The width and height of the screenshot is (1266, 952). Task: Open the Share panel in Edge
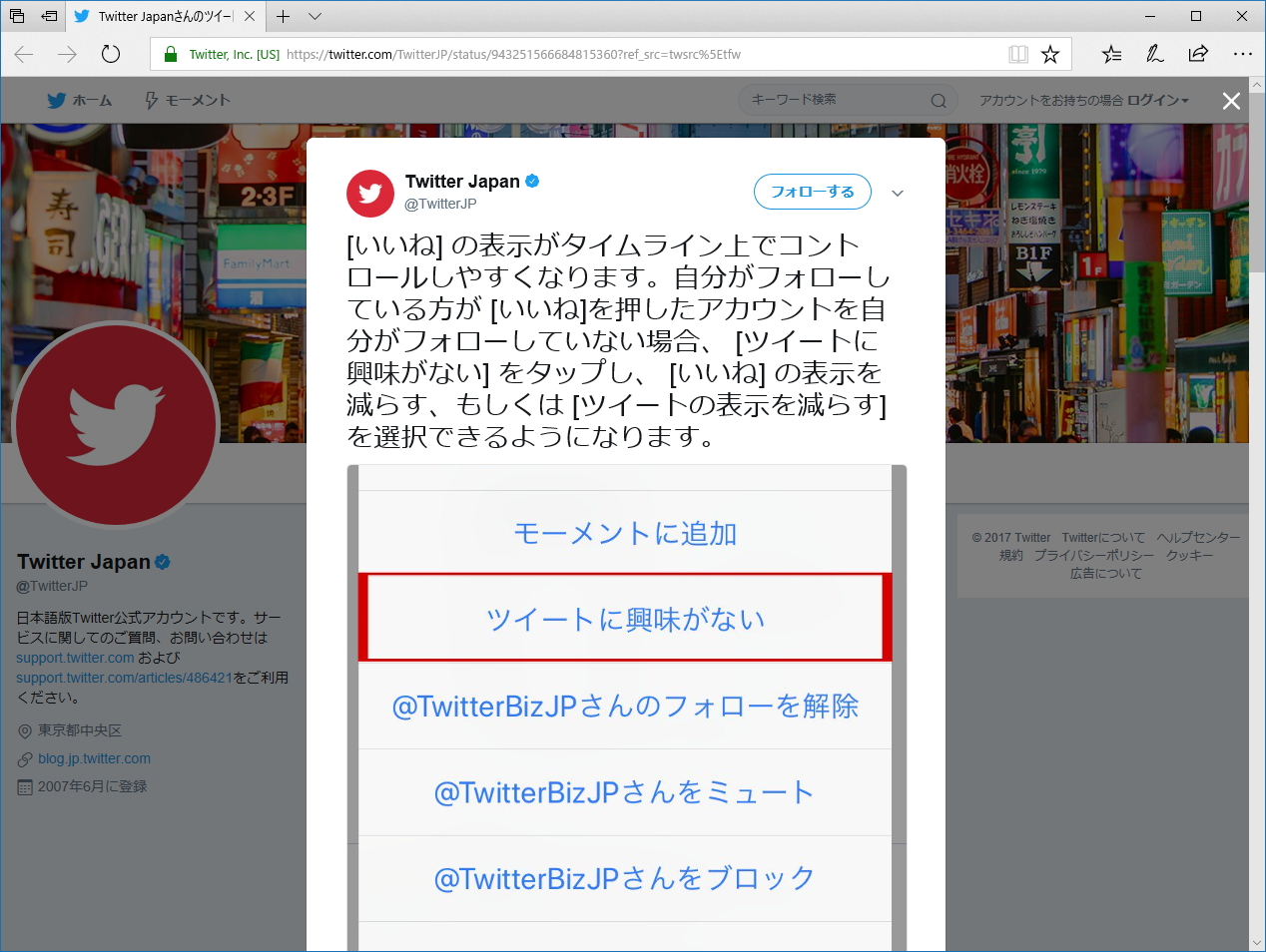(x=1198, y=54)
